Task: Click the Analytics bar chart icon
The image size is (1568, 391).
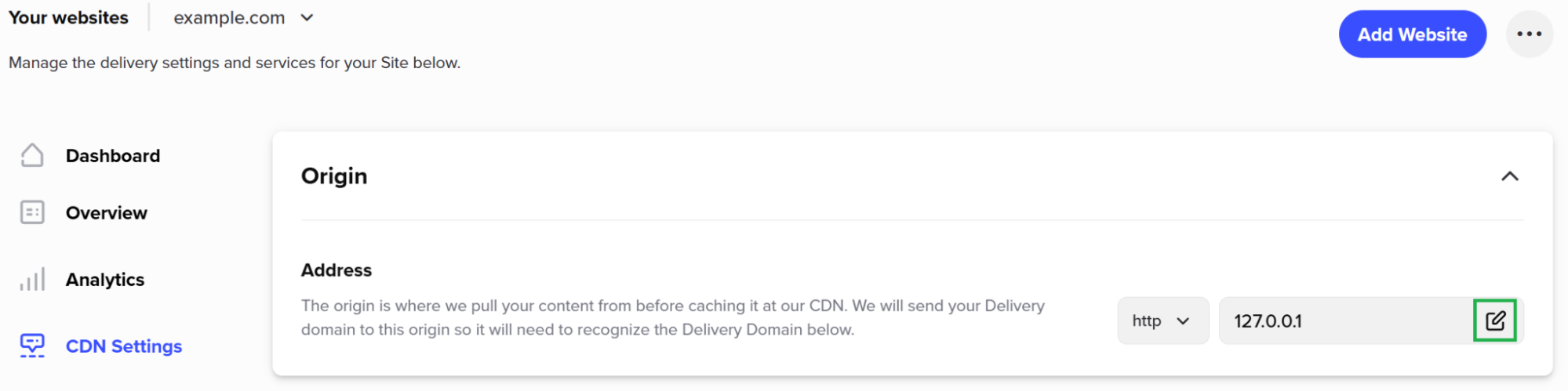Action: 32,279
